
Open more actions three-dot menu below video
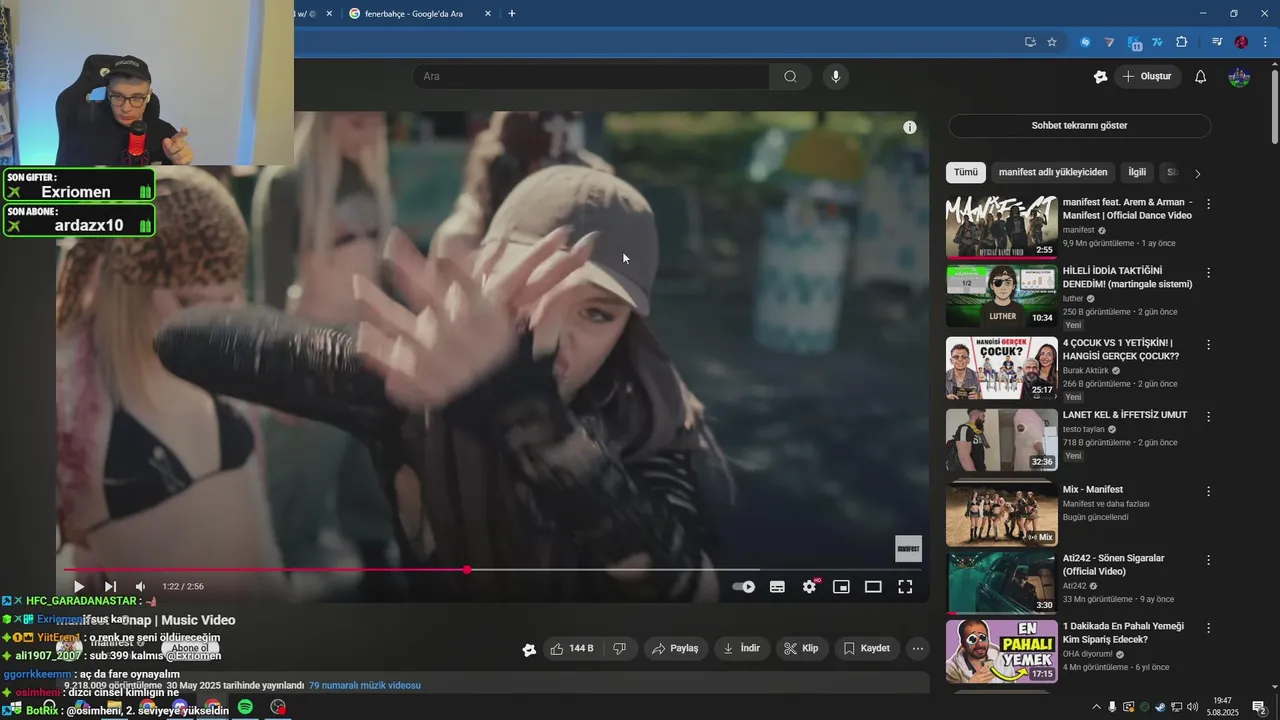point(918,649)
